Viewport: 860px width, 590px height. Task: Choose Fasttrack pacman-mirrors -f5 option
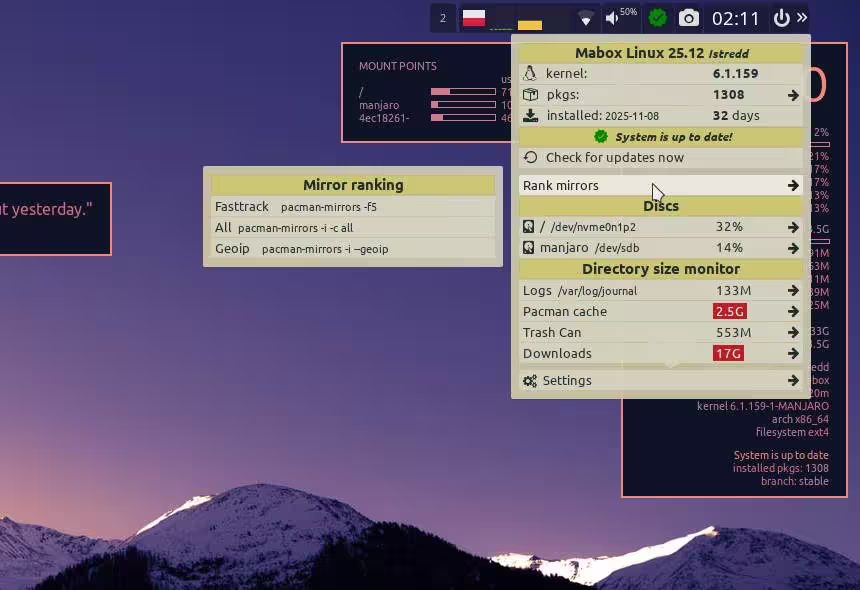[x=295, y=207]
